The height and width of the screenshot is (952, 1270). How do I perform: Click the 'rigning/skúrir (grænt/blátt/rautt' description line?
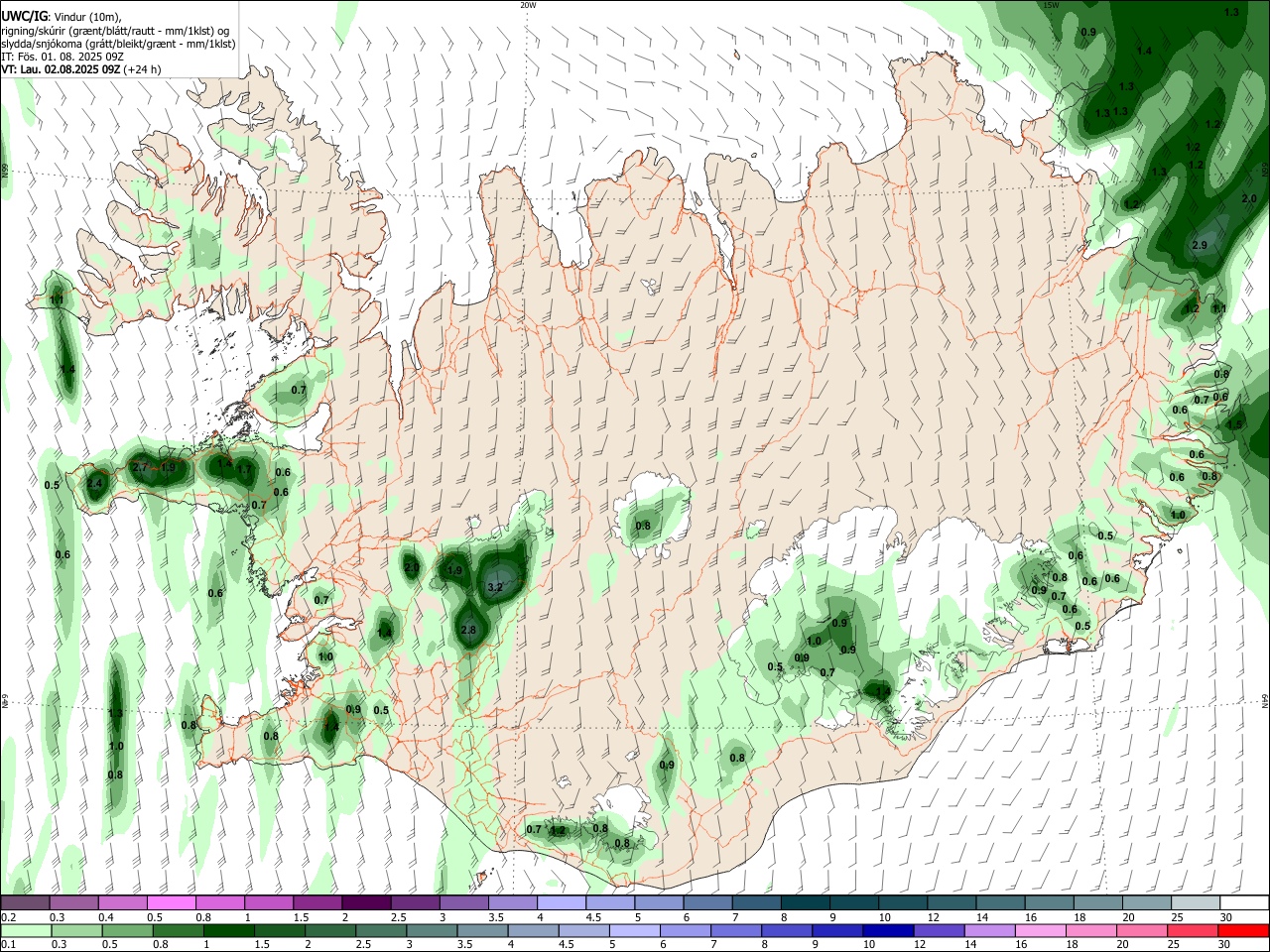[114, 31]
